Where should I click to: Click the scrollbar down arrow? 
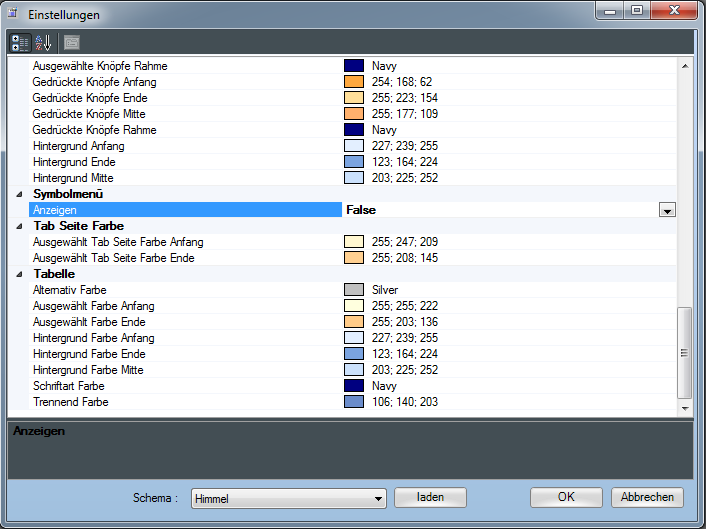click(685, 408)
